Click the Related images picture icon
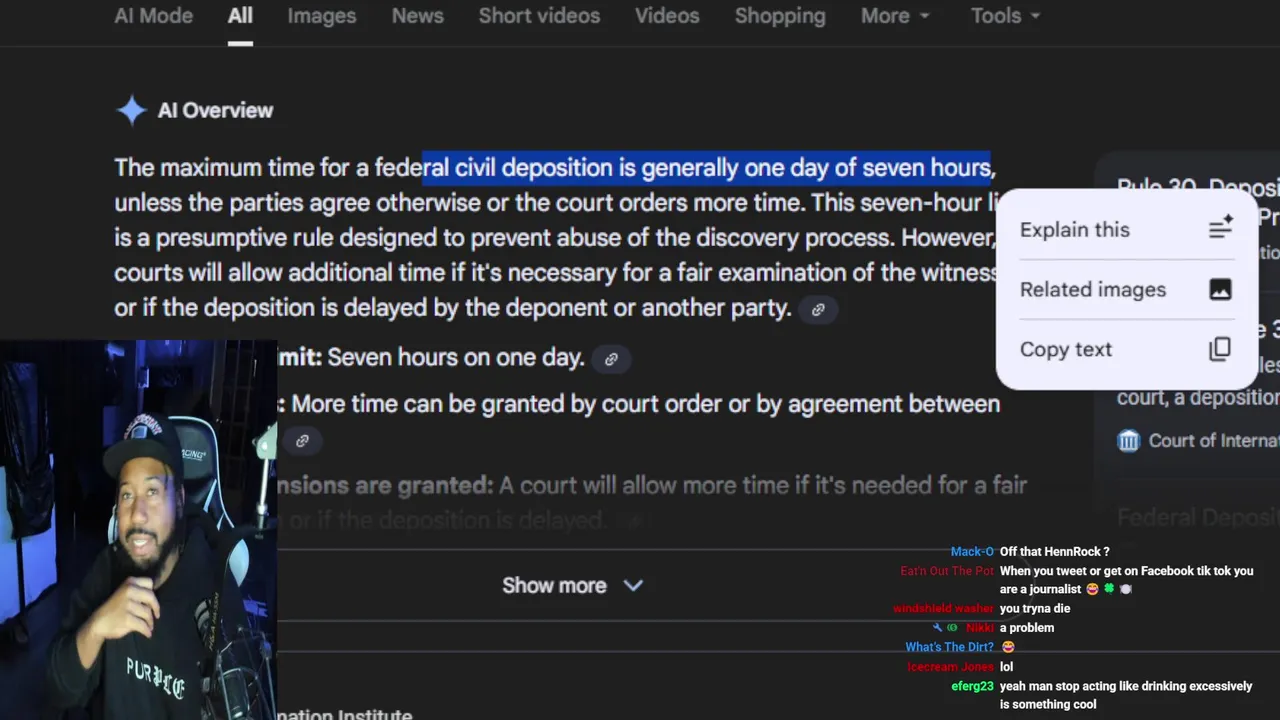This screenshot has height=720, width=1280. click(1220, 289)
